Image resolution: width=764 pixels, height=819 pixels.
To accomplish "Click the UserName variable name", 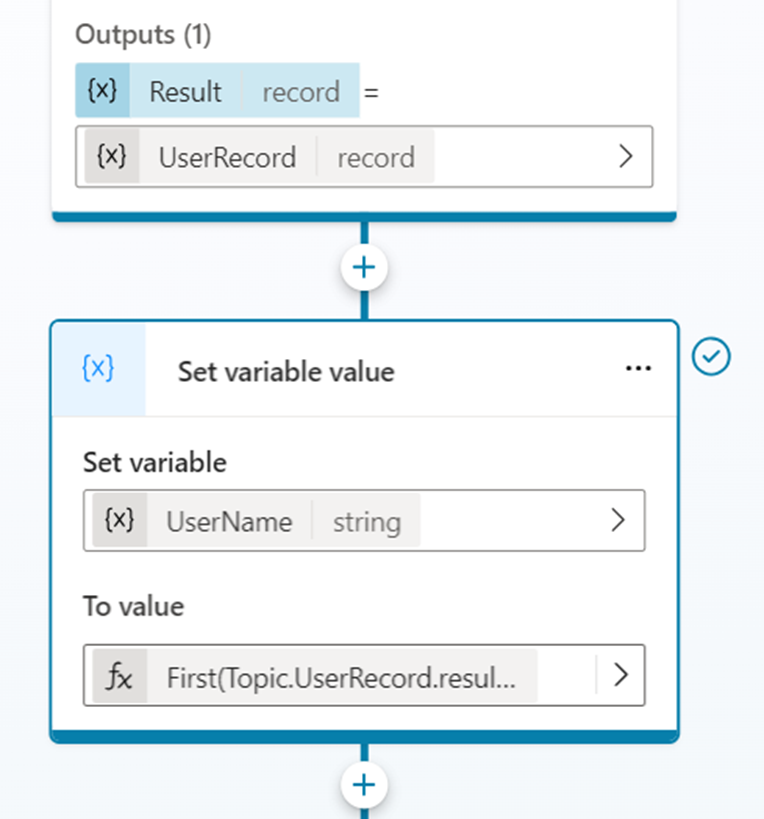I will click(x=229, y=522).
